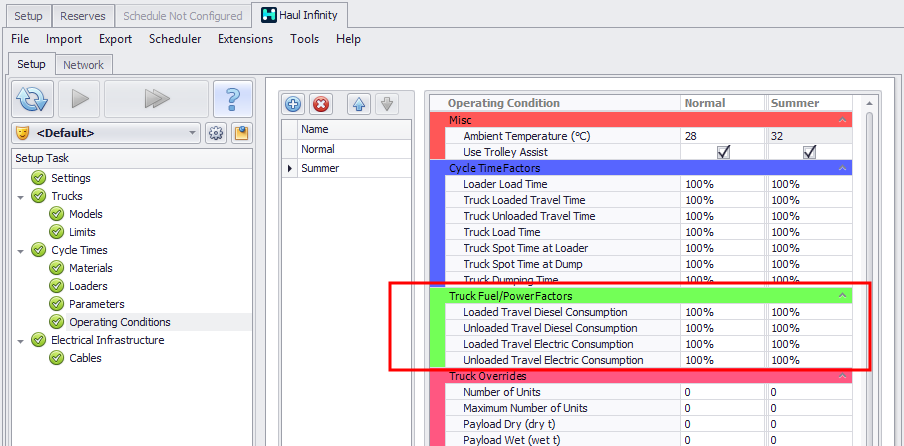Click green check icon beside Models

point(56,214)
